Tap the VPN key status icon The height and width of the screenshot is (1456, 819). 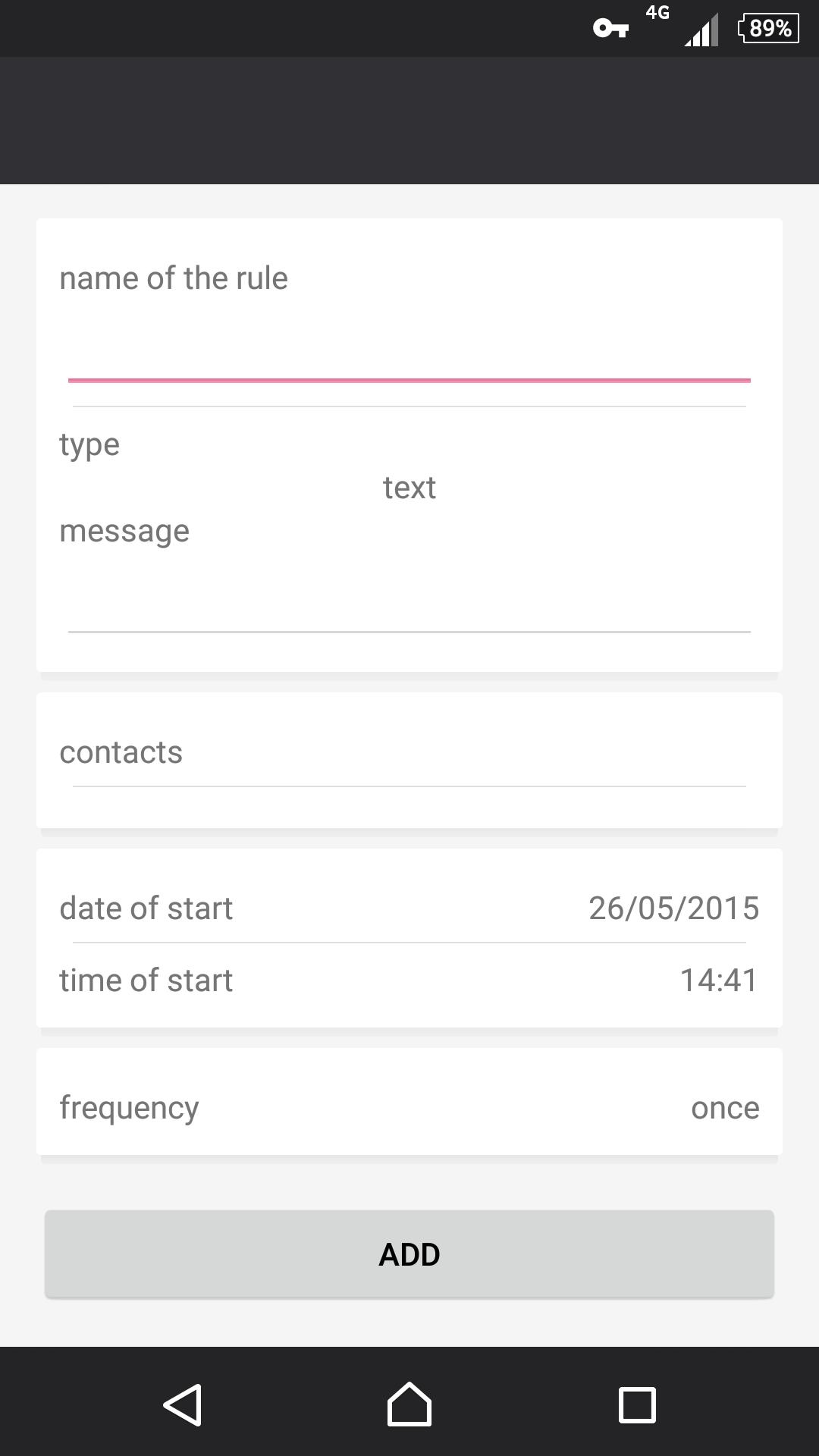coord(610,28)
